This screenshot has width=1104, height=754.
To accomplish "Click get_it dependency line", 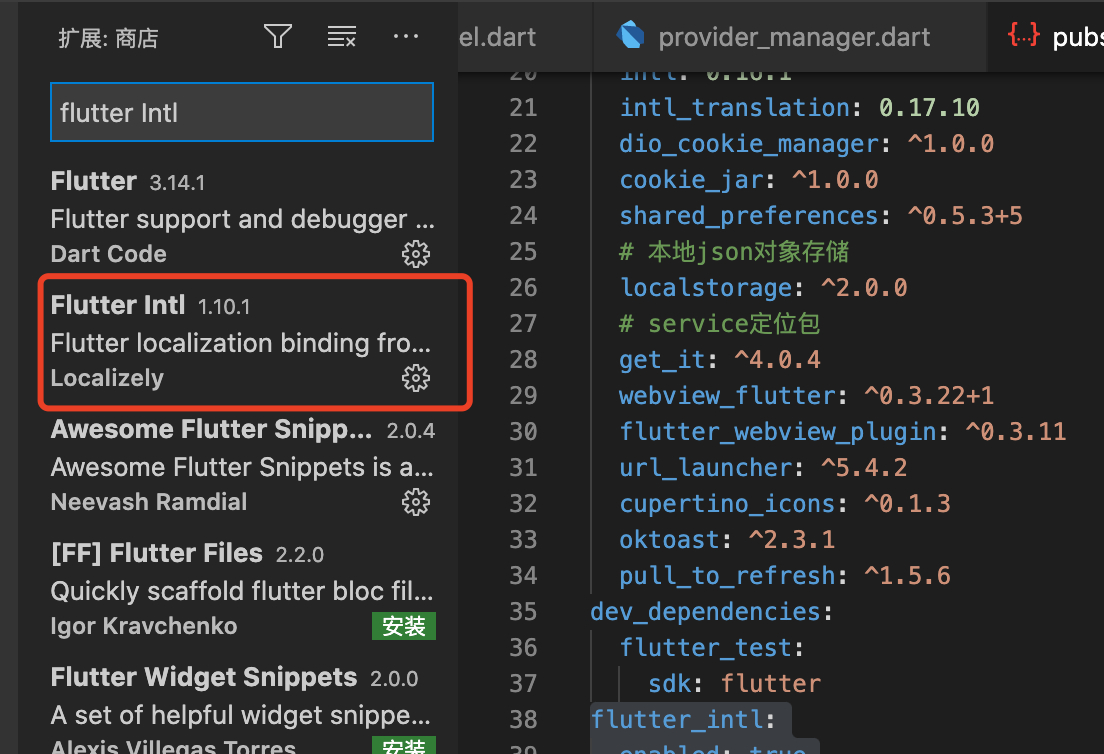I will pyautogui.click(x=720, y=359).
